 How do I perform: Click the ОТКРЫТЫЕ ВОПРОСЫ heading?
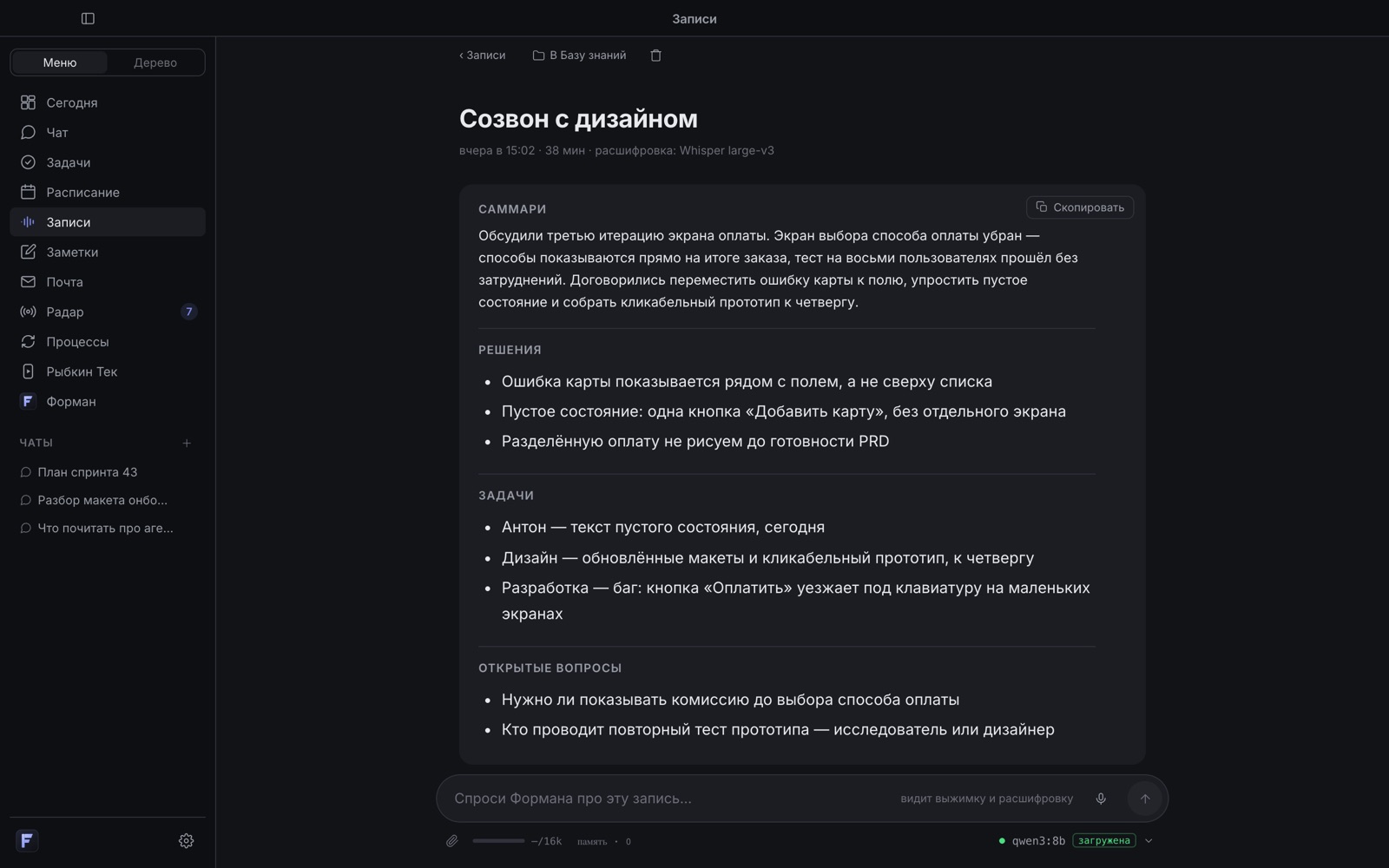[550, 668]
